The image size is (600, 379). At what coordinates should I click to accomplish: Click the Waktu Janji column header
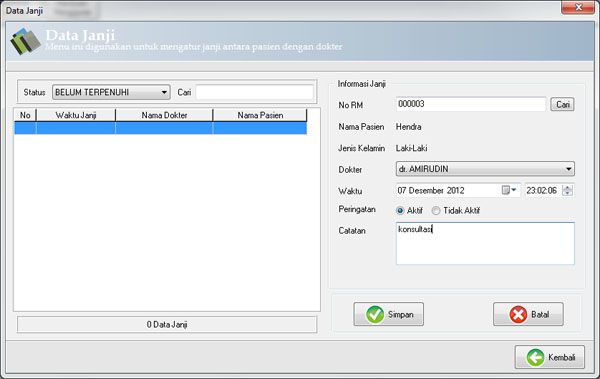(x=76, y=115)
